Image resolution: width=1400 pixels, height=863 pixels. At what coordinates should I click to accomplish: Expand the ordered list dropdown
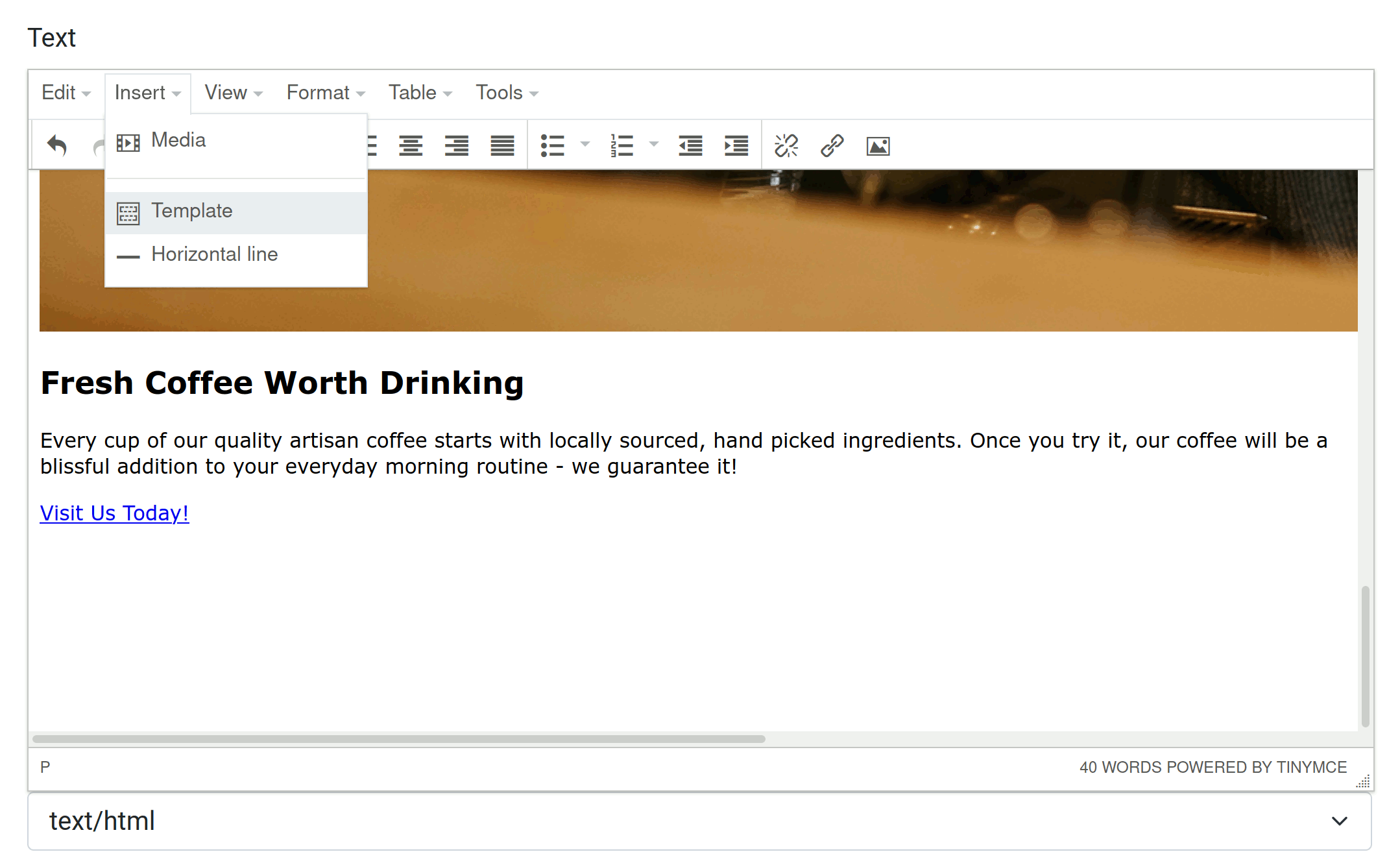pyautogui.click(x=649, y=145)
